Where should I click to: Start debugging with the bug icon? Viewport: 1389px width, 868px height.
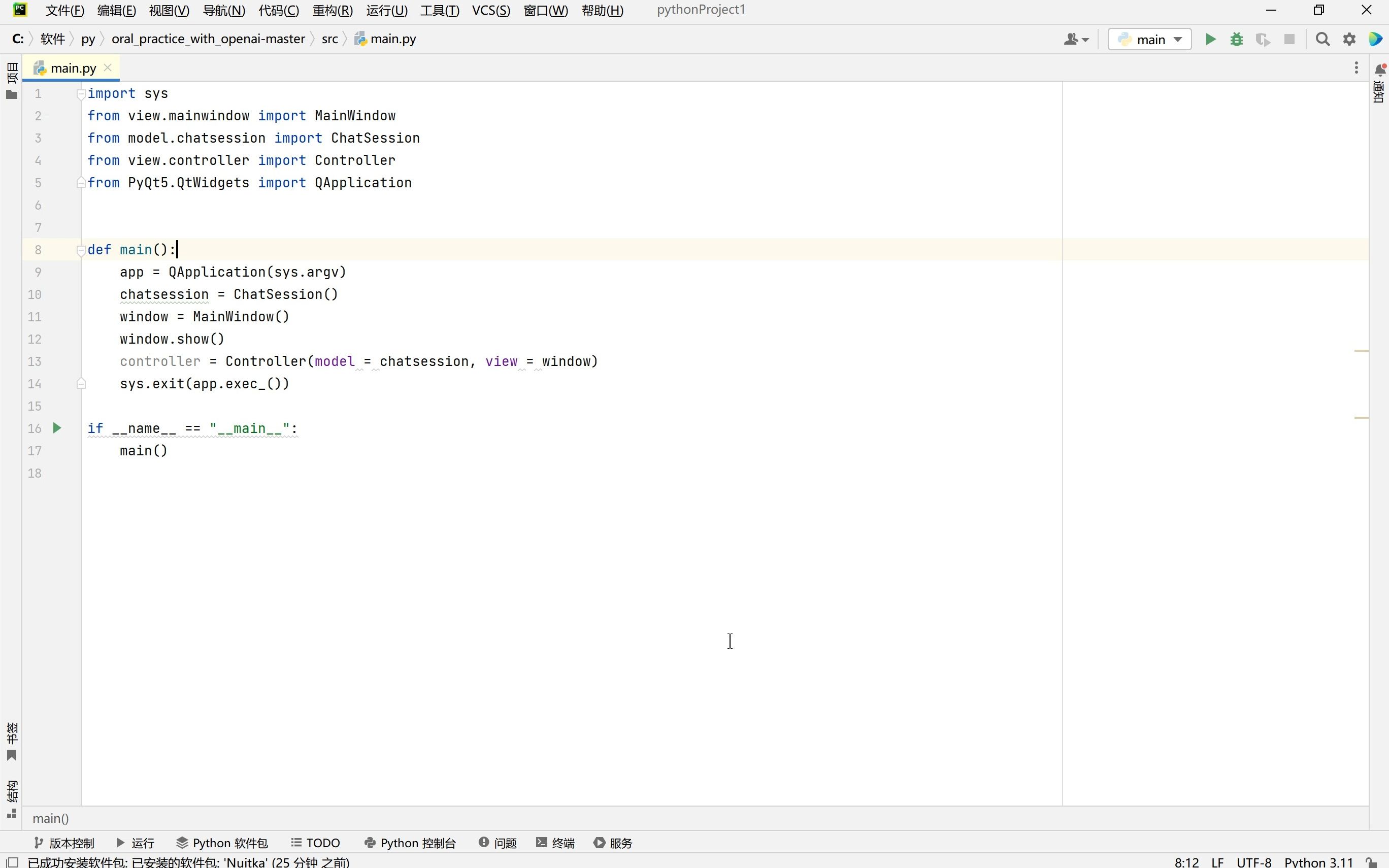1236,39
